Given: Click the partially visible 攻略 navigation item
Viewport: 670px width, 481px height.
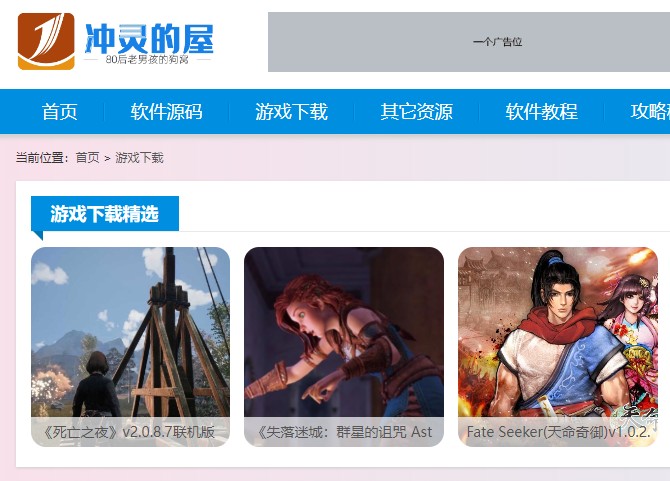Looking at the screenshot, I should [650, 112].
